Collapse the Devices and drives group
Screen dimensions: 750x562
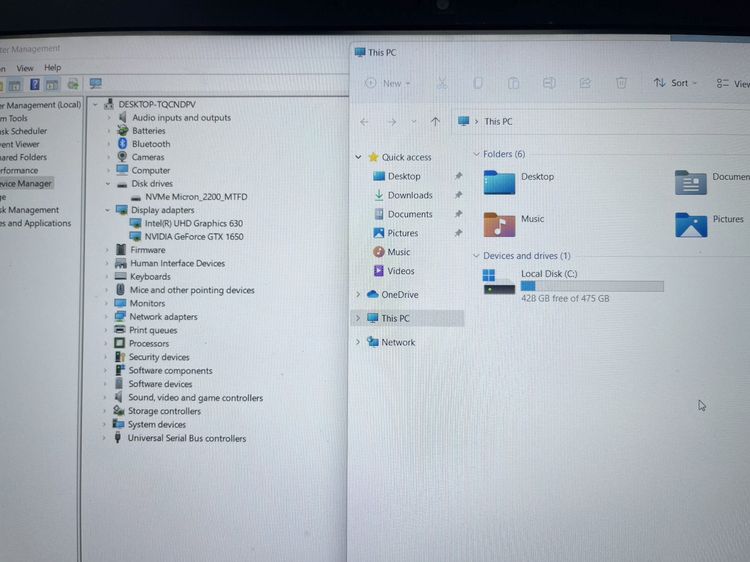(x=476, y=256)
